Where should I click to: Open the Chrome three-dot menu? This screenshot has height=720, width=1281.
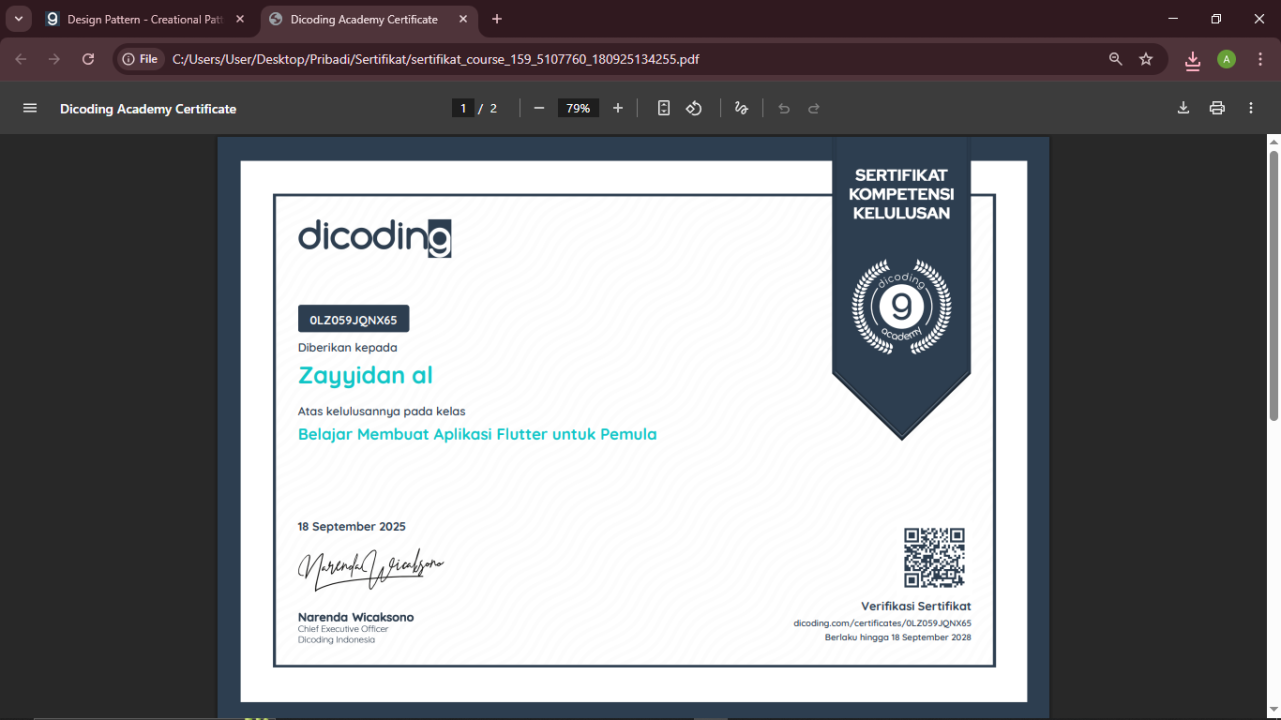[x=1260, y=59]
